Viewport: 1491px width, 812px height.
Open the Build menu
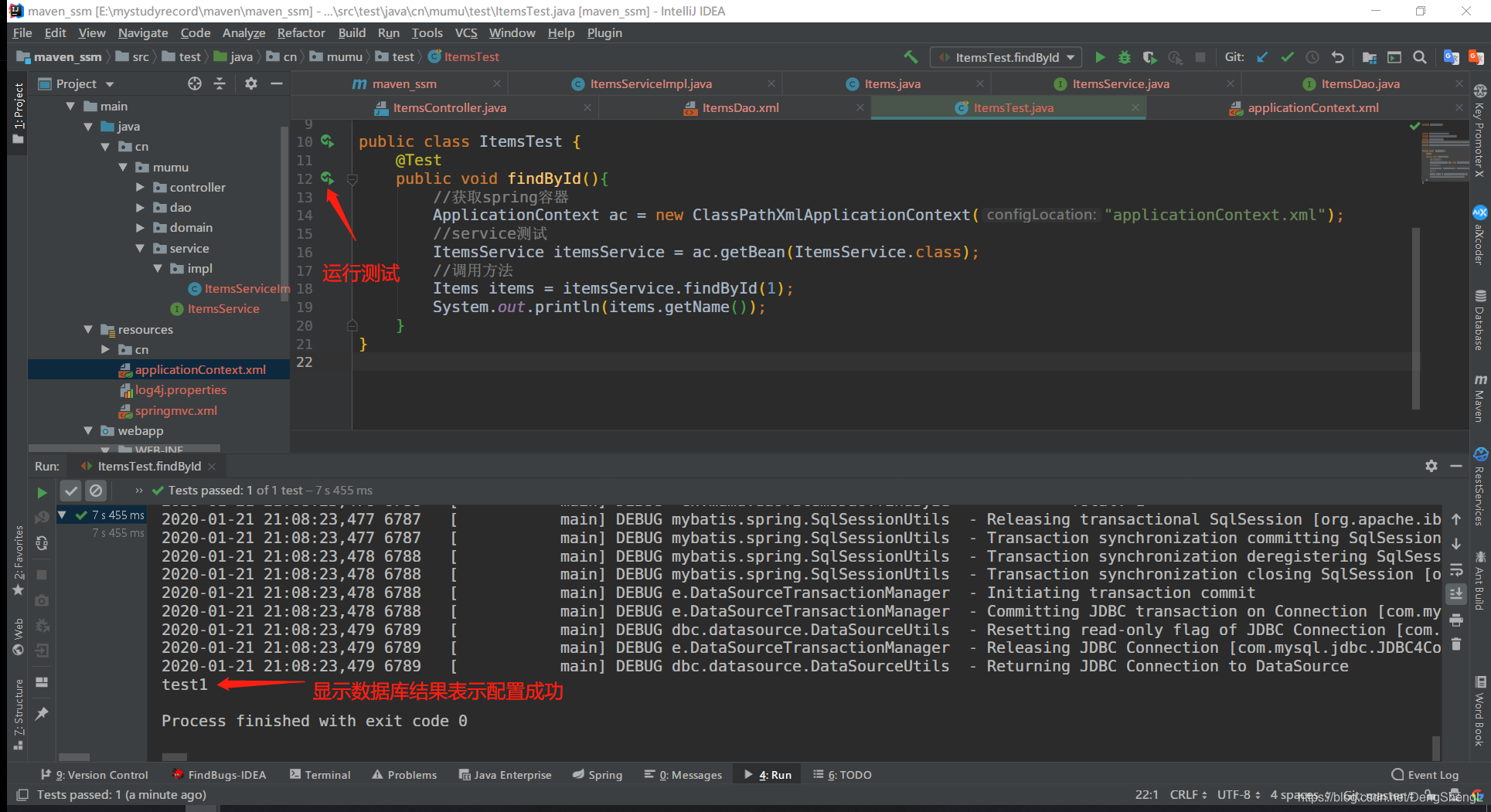[352, 32]
